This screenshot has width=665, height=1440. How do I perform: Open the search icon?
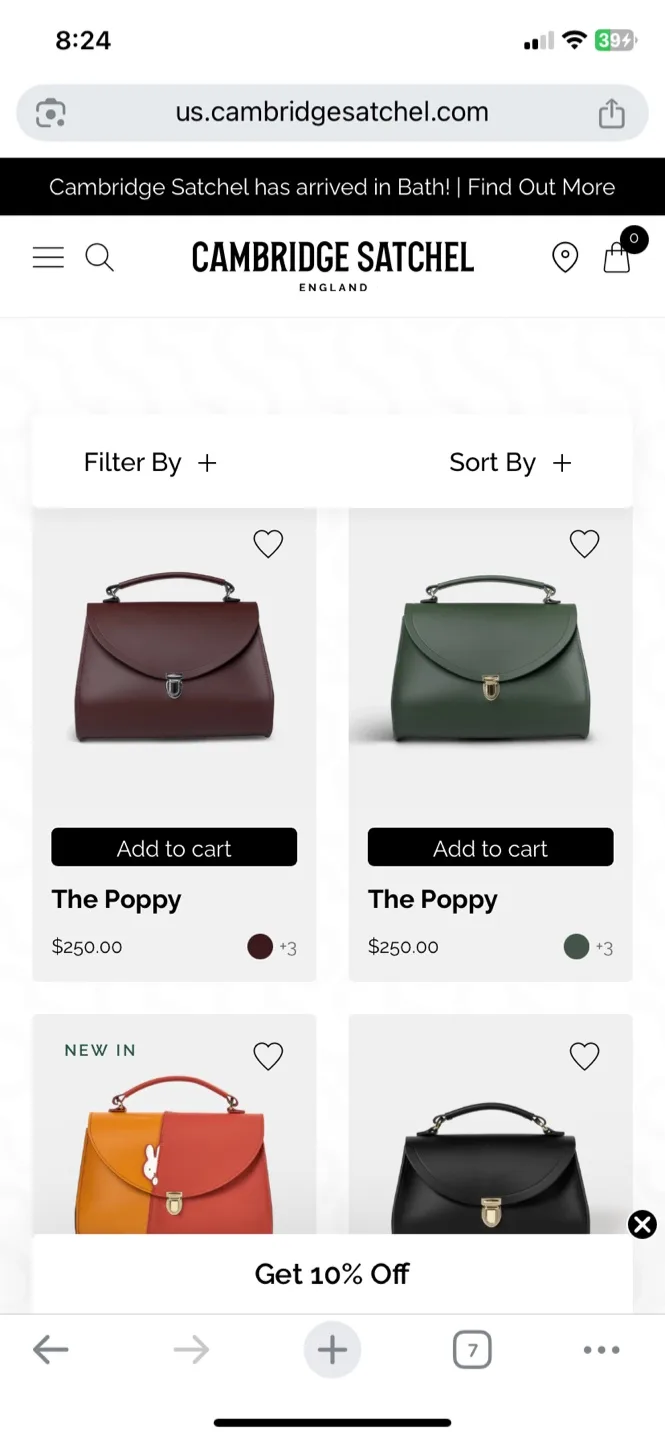coord(100,257)
